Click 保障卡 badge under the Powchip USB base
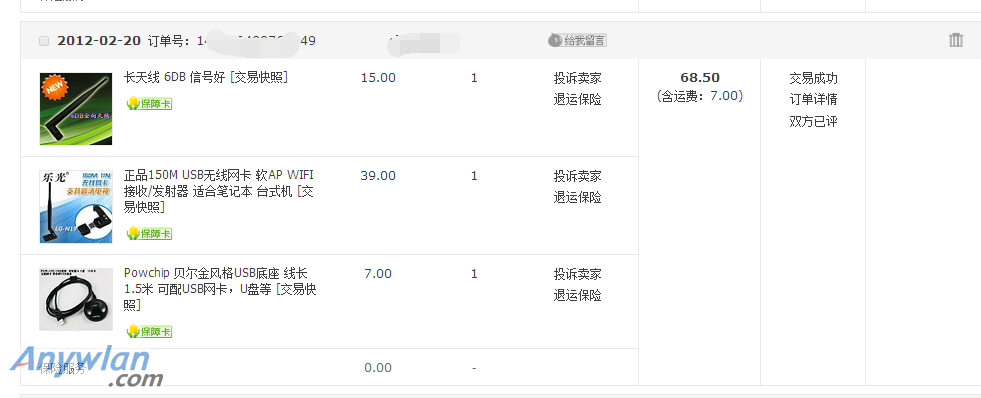The height and width of the screenshot is (398, 981). [x=149, y=332]
